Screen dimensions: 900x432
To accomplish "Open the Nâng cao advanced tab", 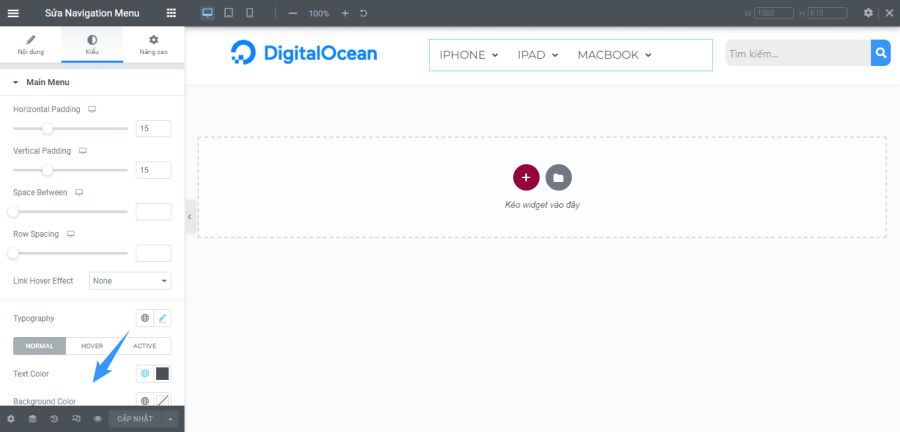I will tap(154, 45).
